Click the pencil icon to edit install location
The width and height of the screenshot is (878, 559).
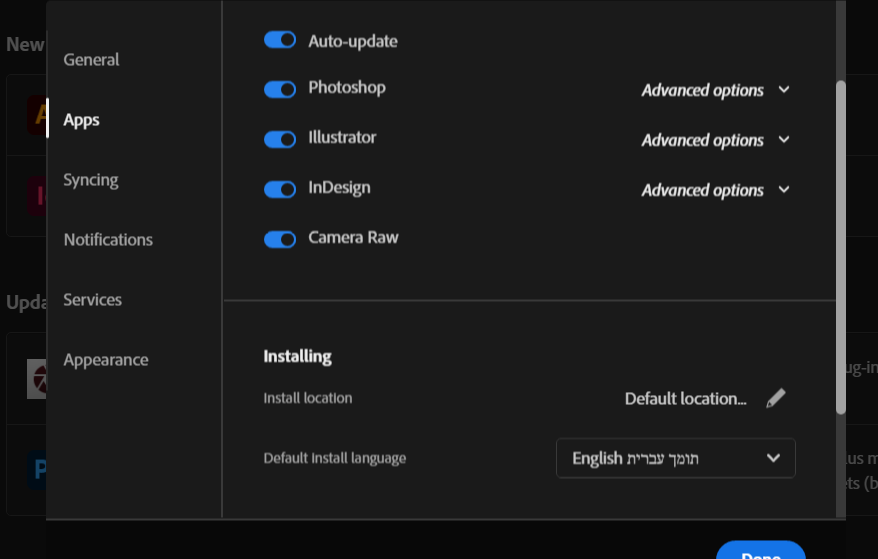click(x=775, y=399)
